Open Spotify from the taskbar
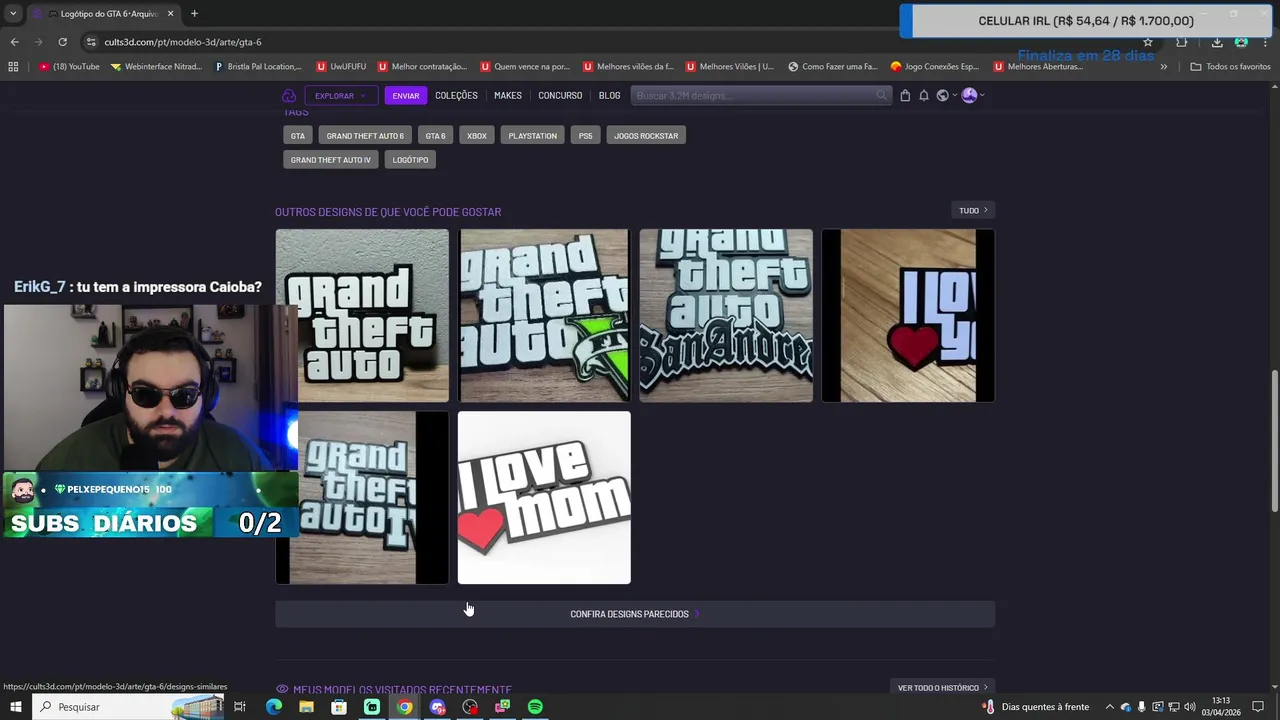The height and width of the screenshot is (720, 1280). click(x=535, y=707)
